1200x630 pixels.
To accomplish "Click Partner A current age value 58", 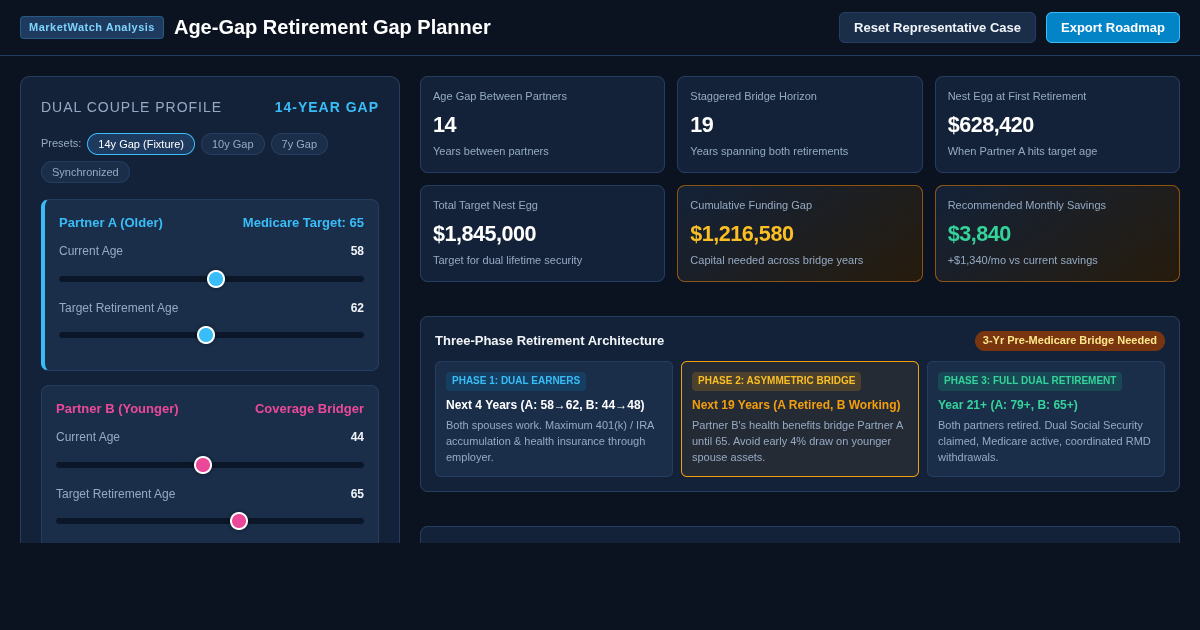I will (357, 251).
